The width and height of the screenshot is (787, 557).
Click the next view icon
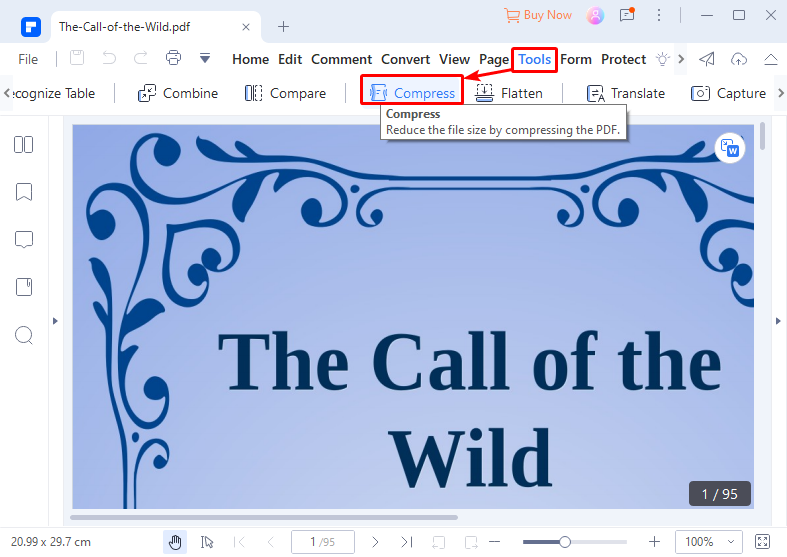coord(471,542)
